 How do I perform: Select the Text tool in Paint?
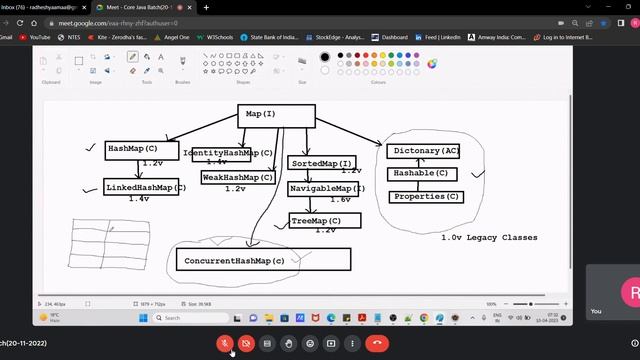point(161,57)
